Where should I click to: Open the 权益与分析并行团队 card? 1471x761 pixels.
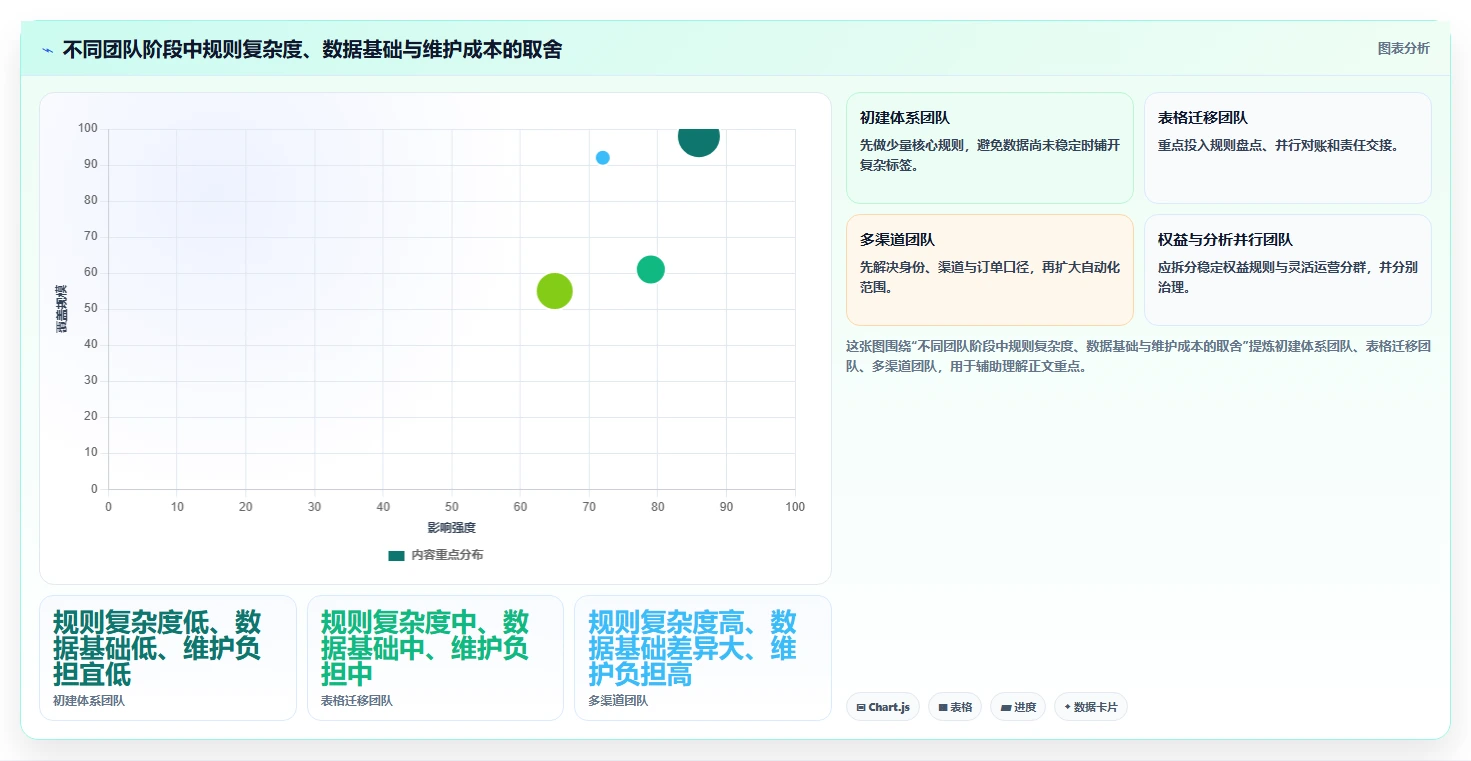[x=1287, y=270]
